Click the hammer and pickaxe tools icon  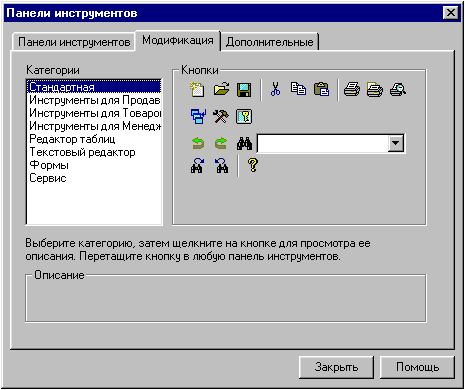[x=221, y=116]
